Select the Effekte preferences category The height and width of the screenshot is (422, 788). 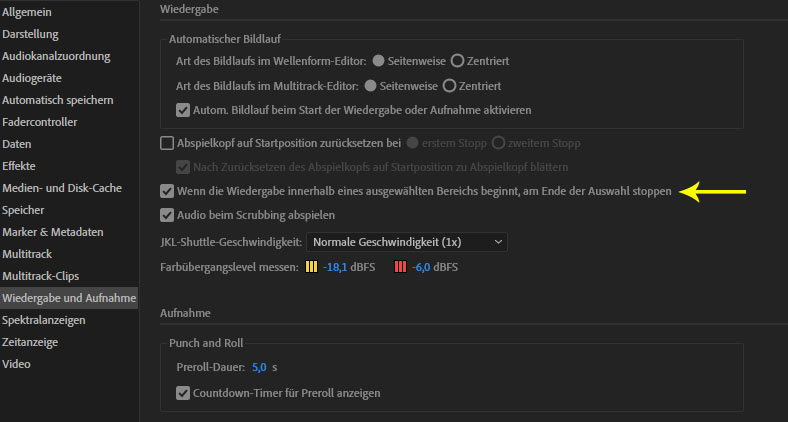[19, 166]
